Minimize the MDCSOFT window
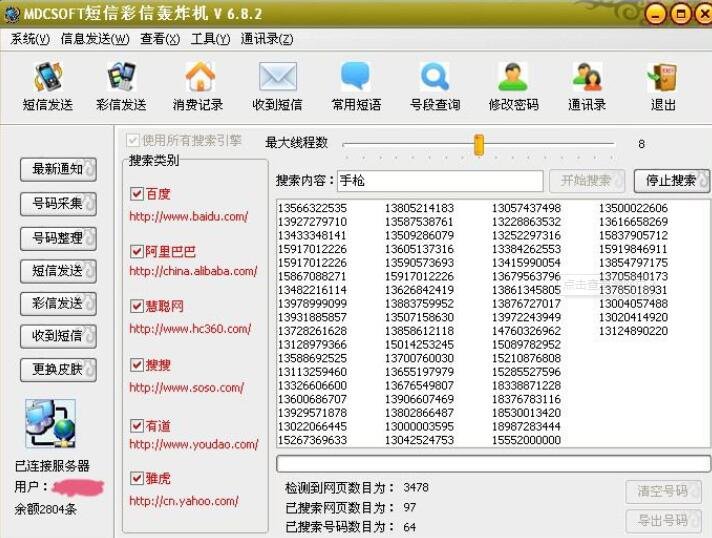The image size is (712, 538). 654,14
